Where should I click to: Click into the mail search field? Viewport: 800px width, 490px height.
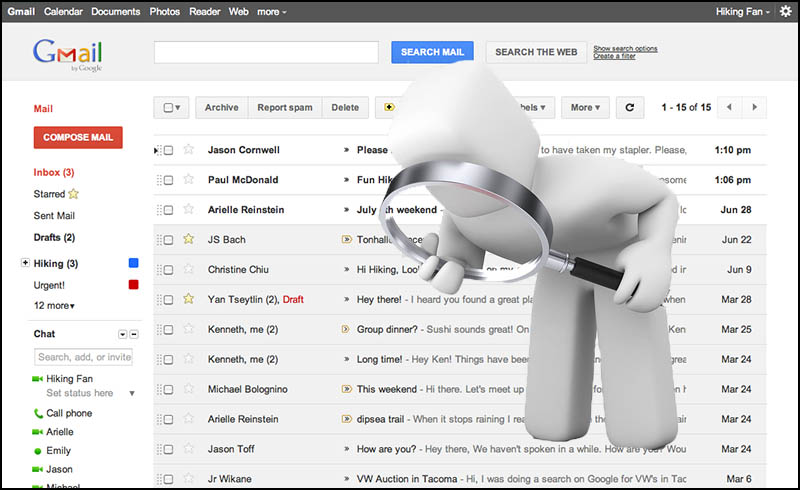266,52
